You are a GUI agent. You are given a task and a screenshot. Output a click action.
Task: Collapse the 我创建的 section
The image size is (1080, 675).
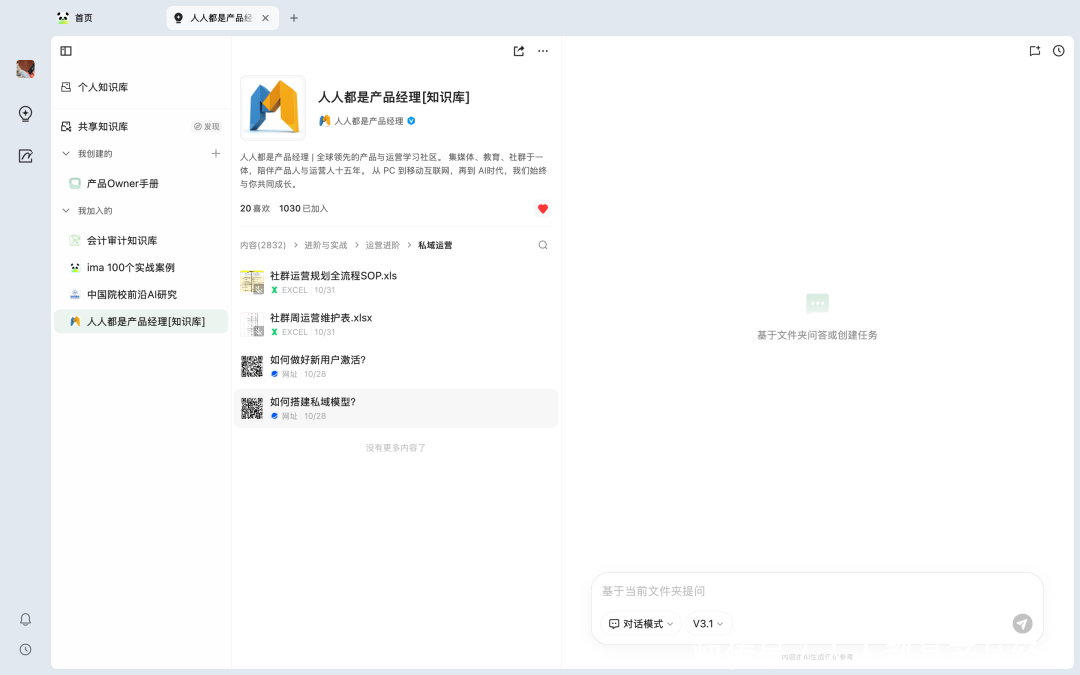(x=66, y=154)
